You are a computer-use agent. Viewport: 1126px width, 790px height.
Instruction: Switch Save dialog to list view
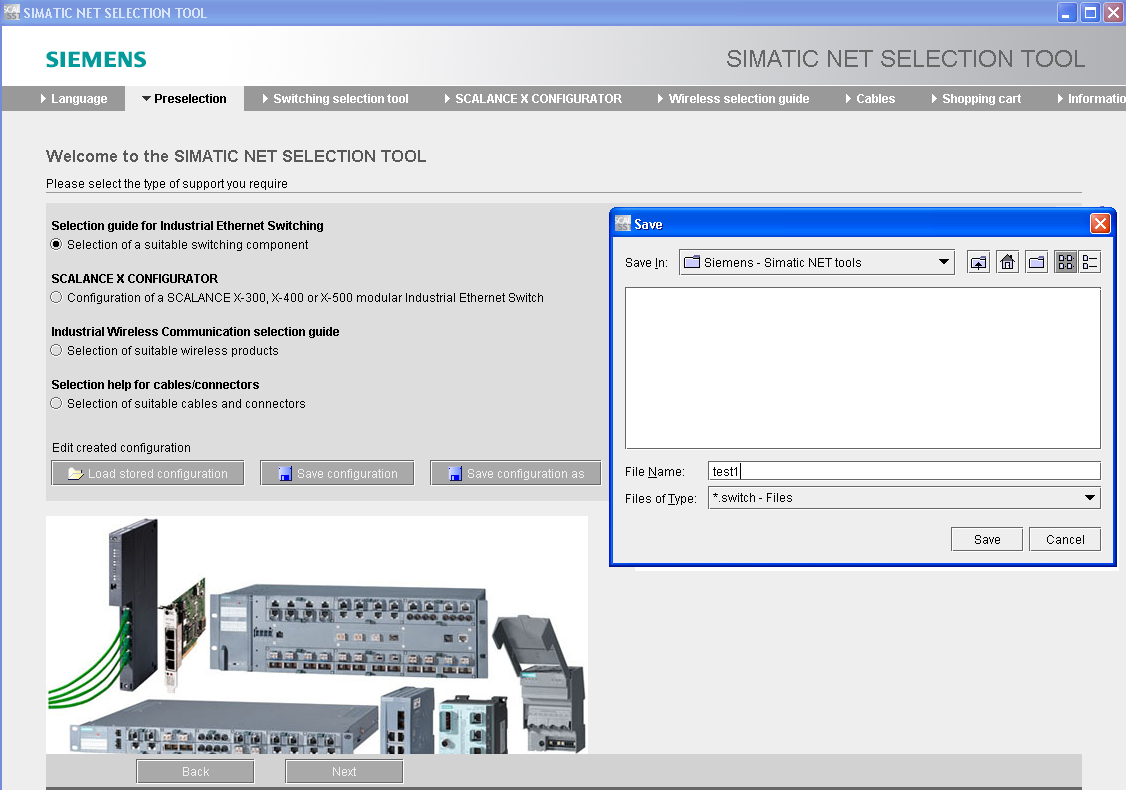(1066, 262)
